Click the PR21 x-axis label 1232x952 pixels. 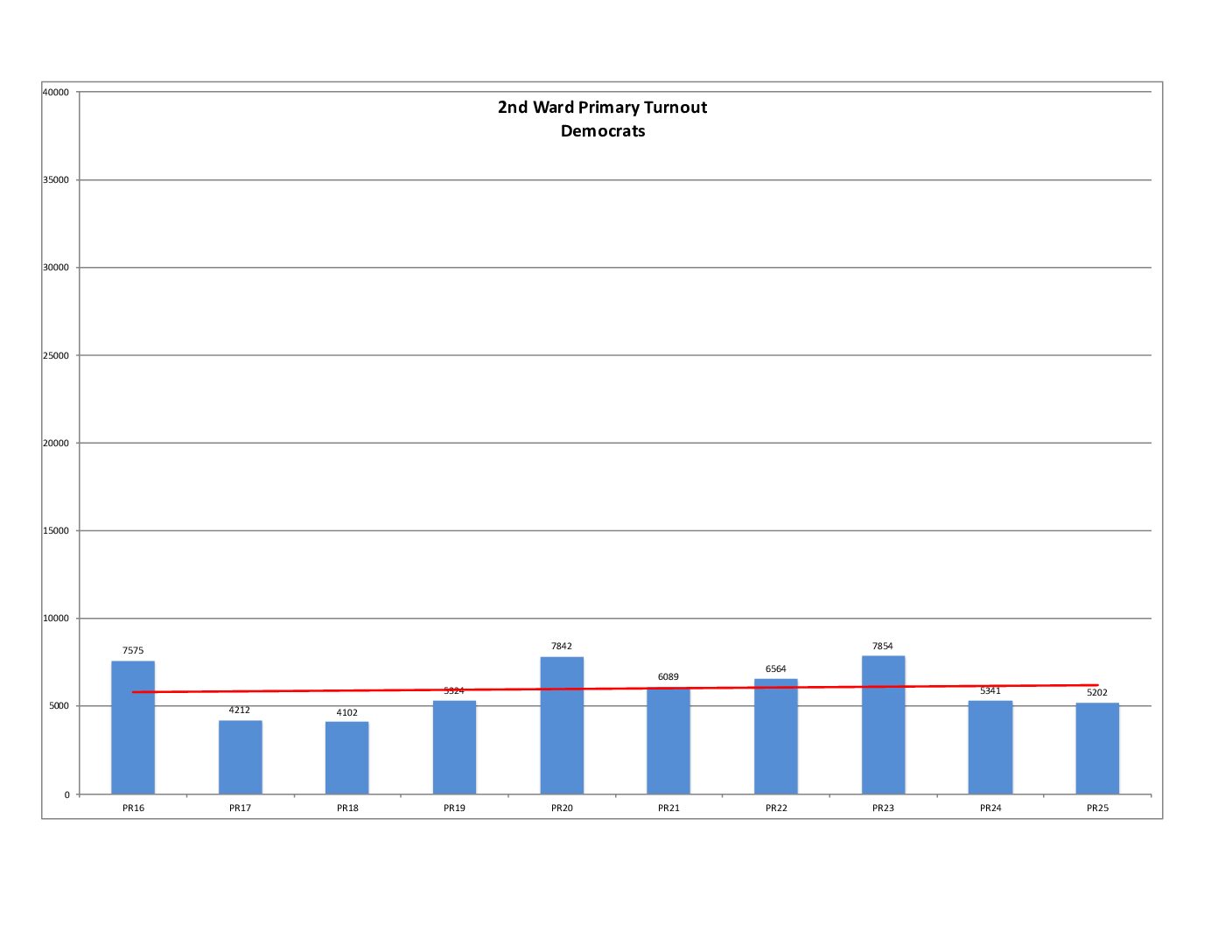tap(668, 808)
